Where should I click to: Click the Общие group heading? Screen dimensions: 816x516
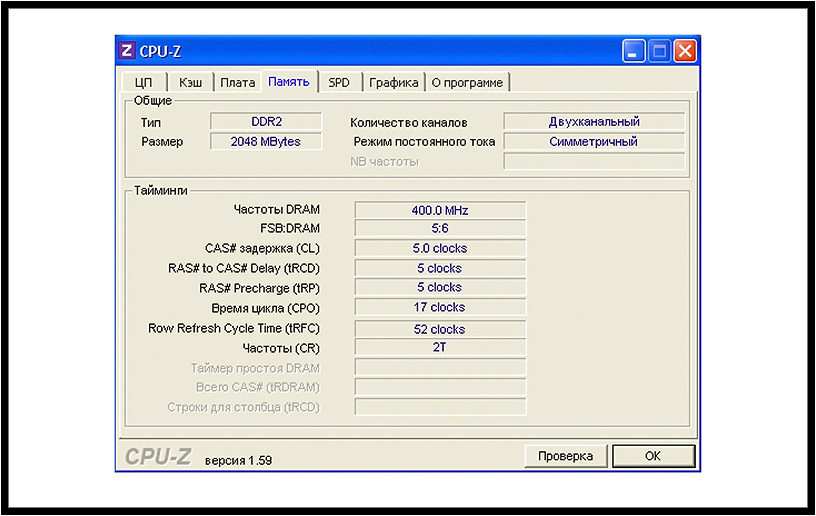pyautogui.click(x=152, y=100)
